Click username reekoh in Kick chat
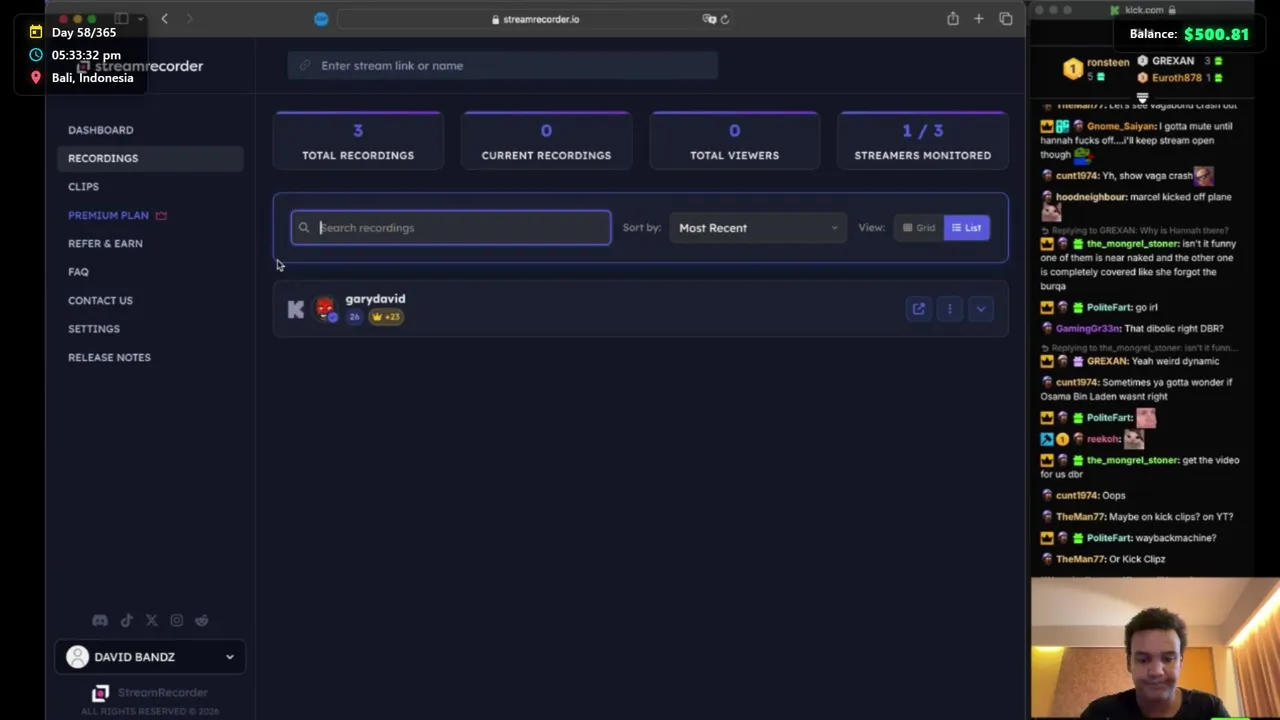This screenshot has width=1280, height=720. point(1103,439)
